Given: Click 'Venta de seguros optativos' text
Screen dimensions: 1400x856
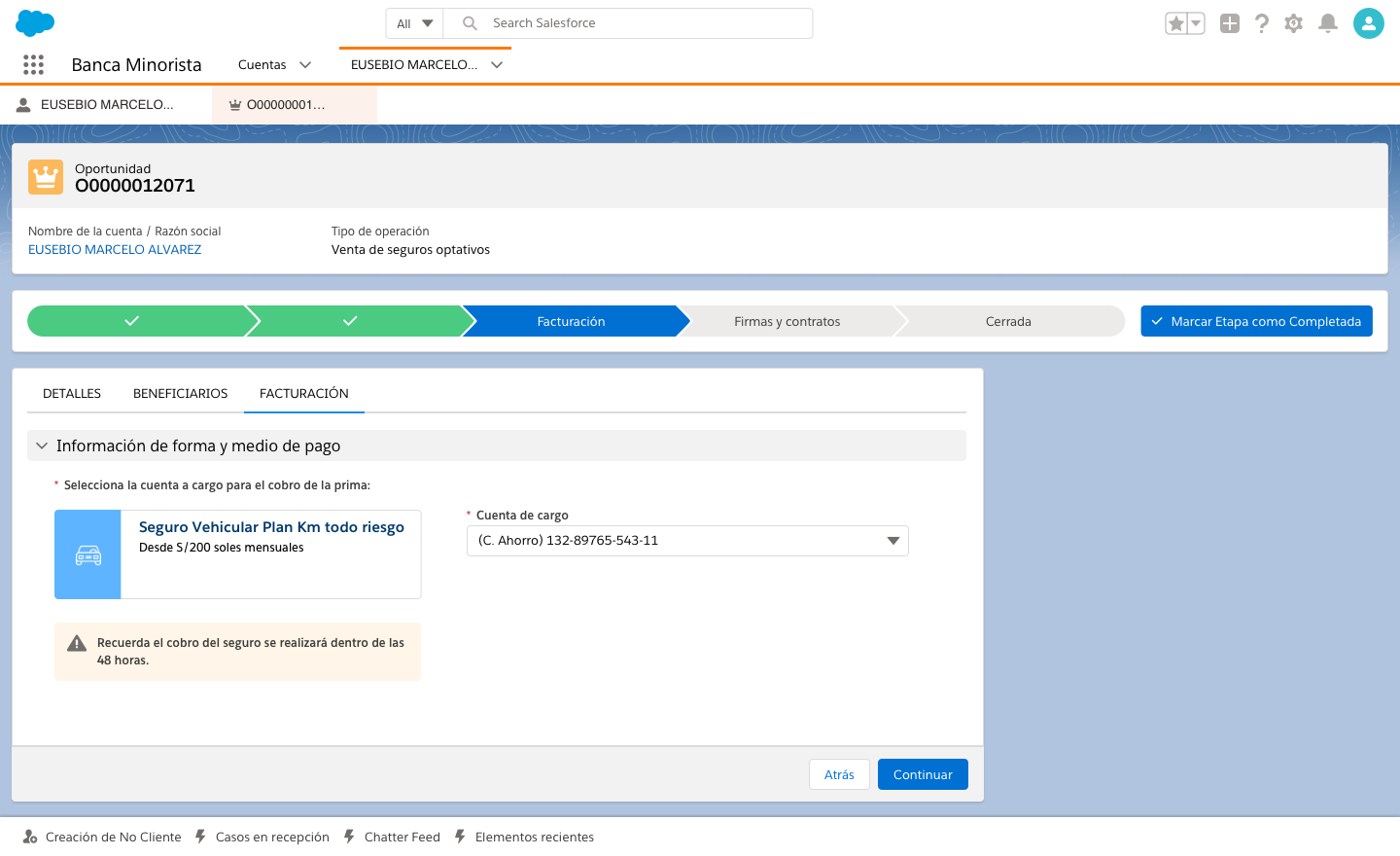Looking at the screenshot, I should coord(410,250).
